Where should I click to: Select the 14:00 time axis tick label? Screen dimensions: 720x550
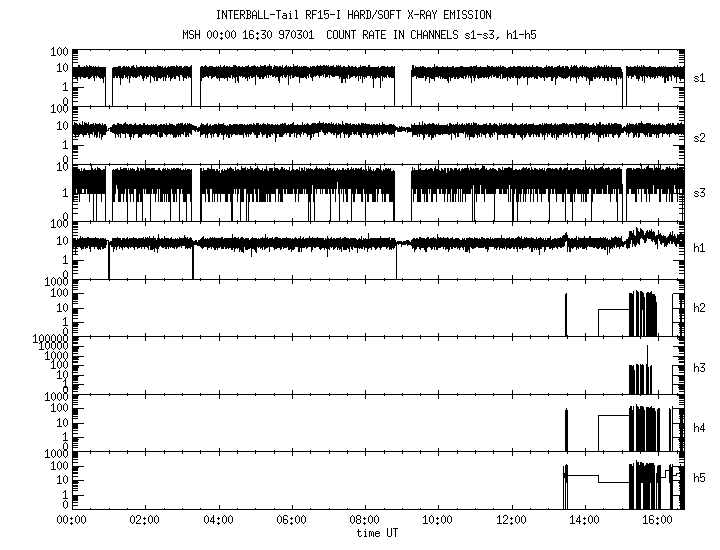[x=585, y=520]
